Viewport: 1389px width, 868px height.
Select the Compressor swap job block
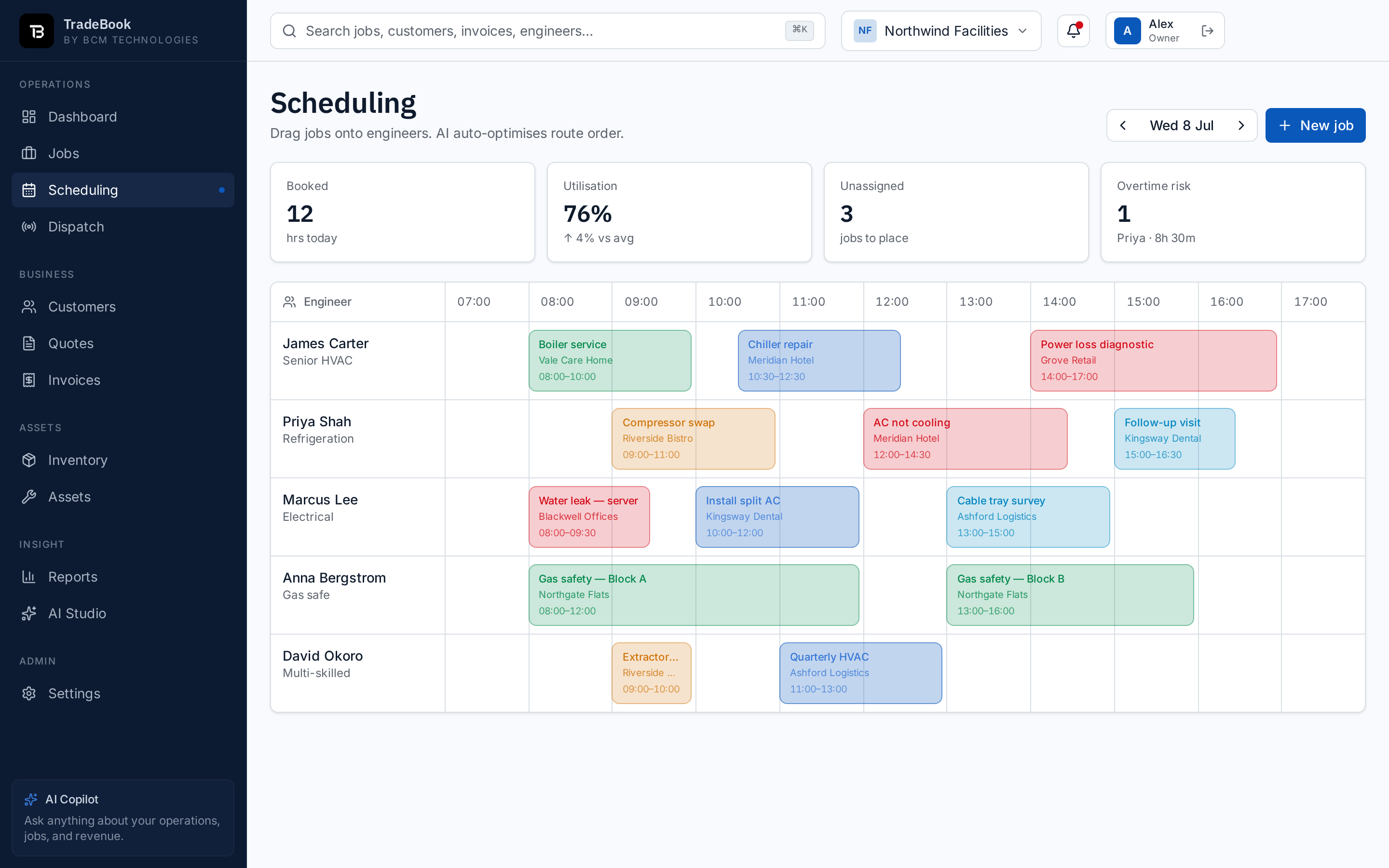point(694,439)
